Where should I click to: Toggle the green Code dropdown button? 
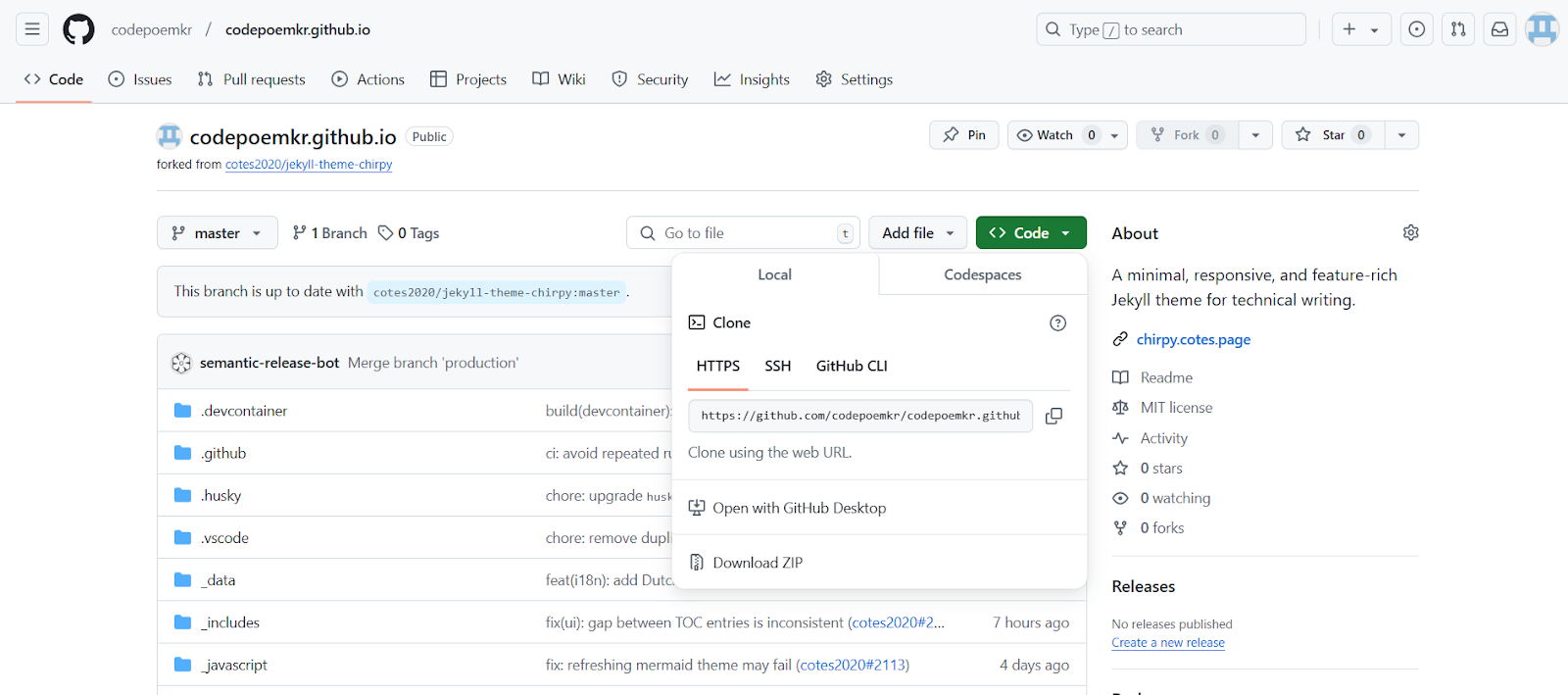click(x=1031, y=232)
